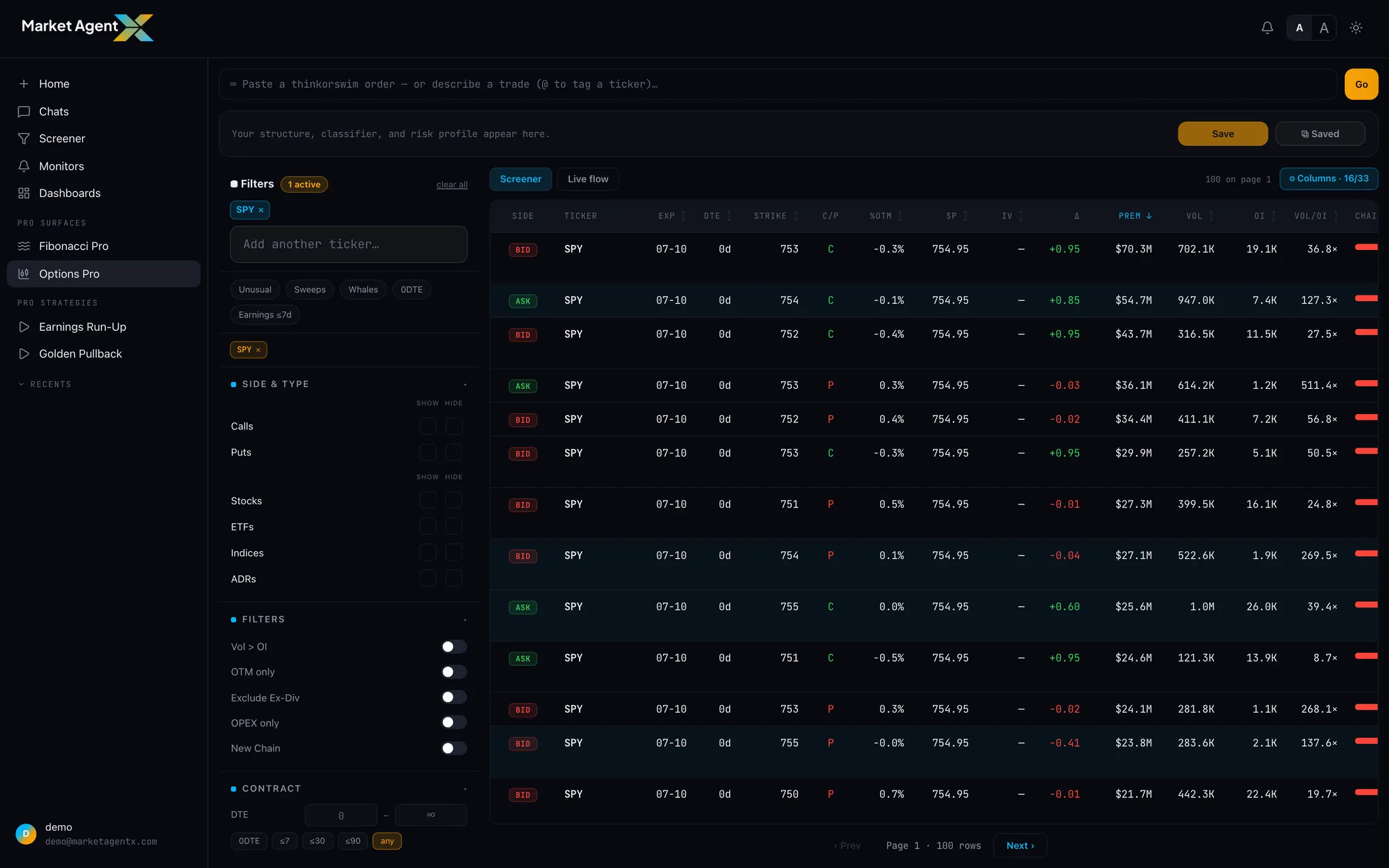This screenshot has height=868, width=1389.
Task: Open Dashboards grid icon in sidebar
Action: 24,193
